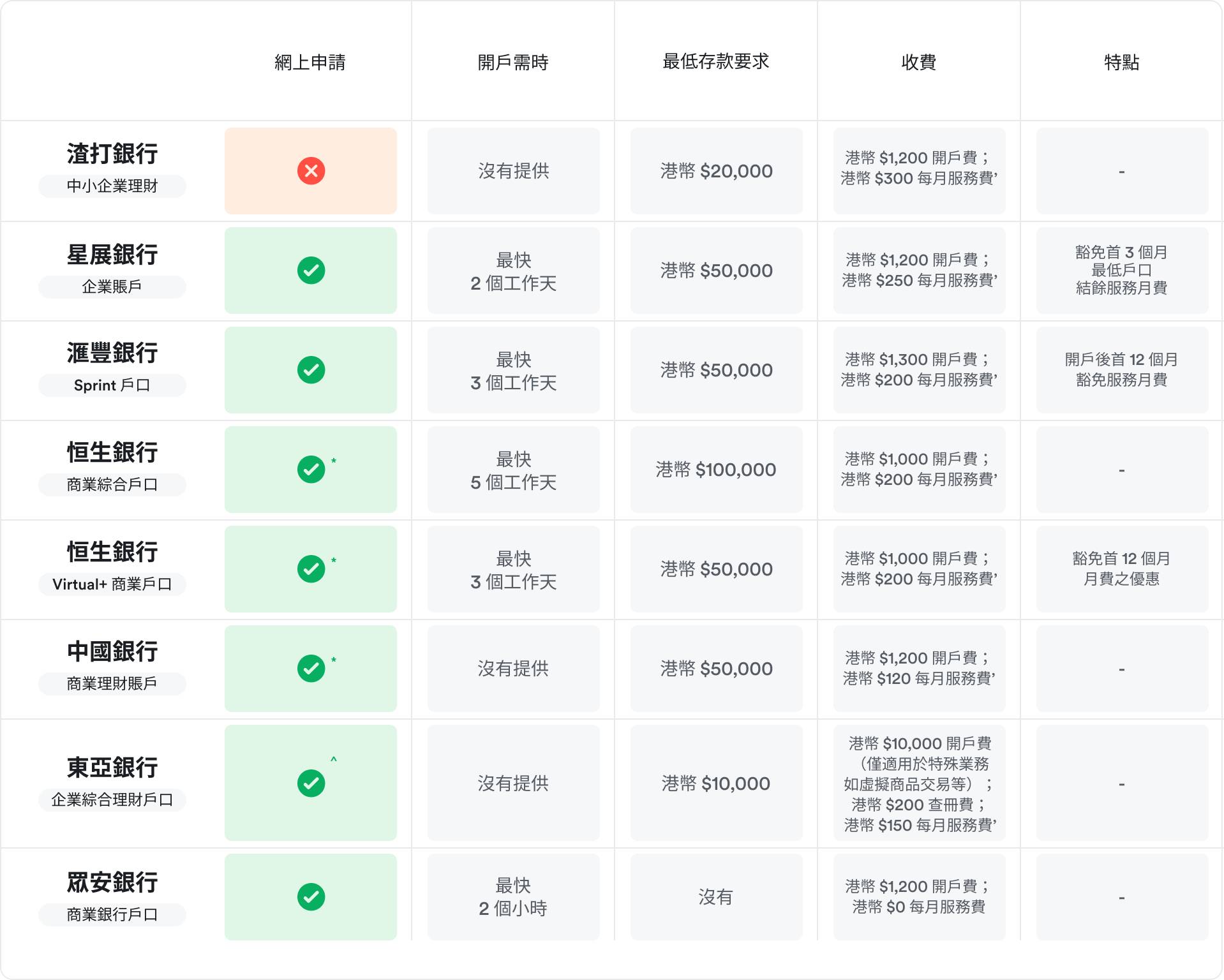Select the 最快 2 個小時 cell for 眾安銀行

pos(514,896)
